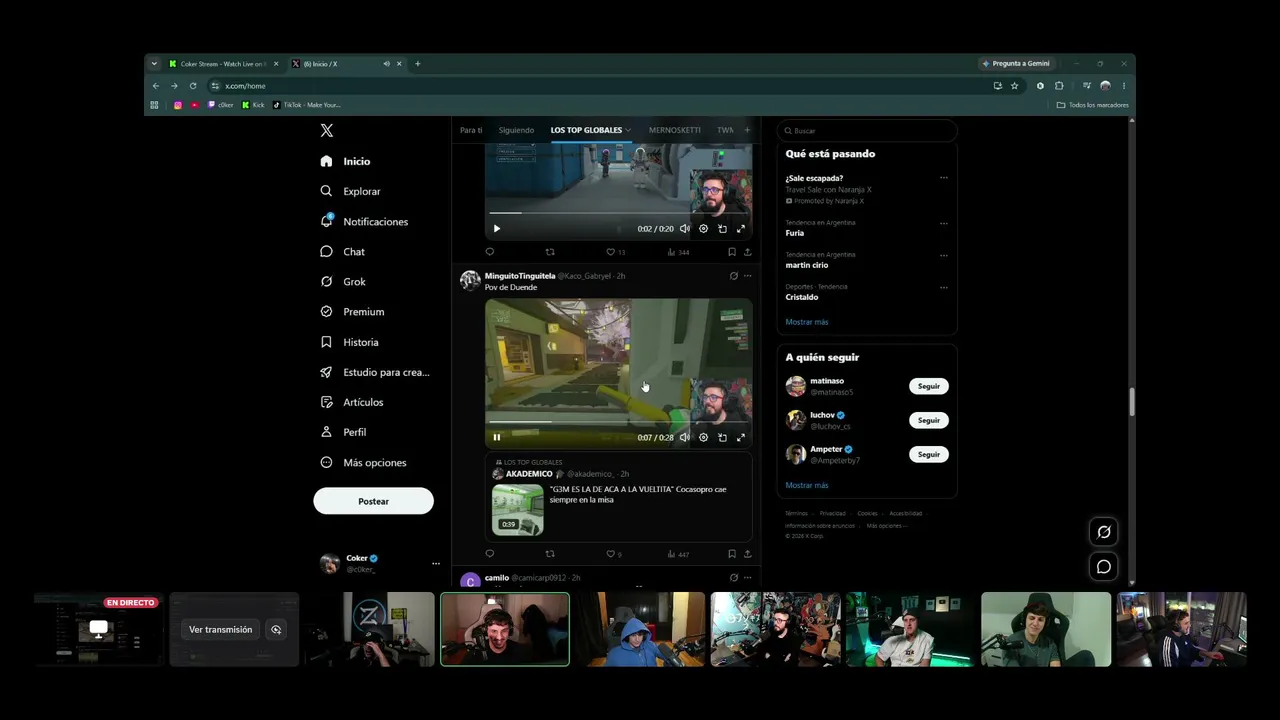Open more options for martin cirio trend
The image size is (1280, 720).
tap(943, 255)
